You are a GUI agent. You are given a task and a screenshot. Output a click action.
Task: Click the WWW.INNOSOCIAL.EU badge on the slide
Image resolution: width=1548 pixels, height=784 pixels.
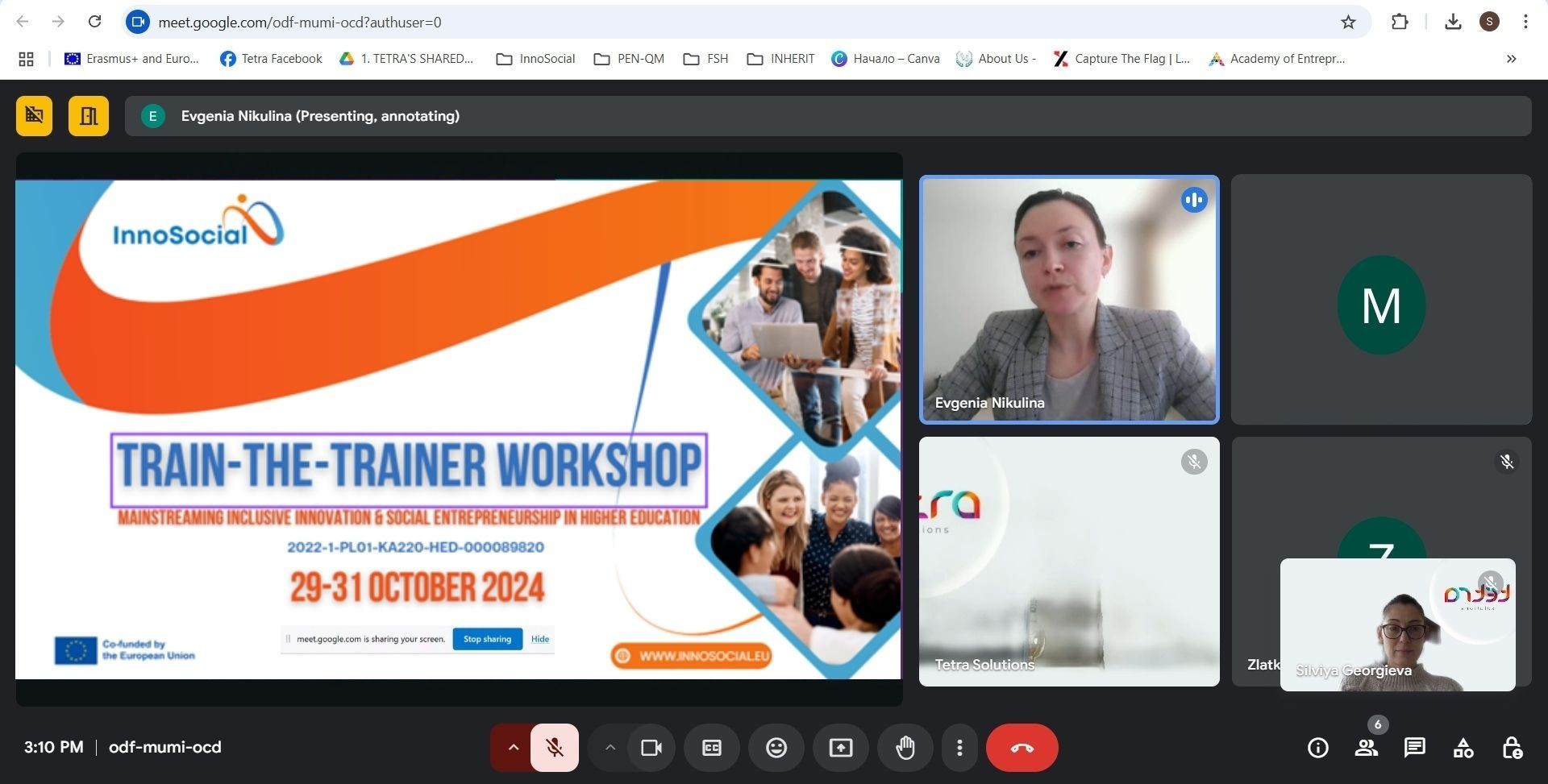(691, 656)
